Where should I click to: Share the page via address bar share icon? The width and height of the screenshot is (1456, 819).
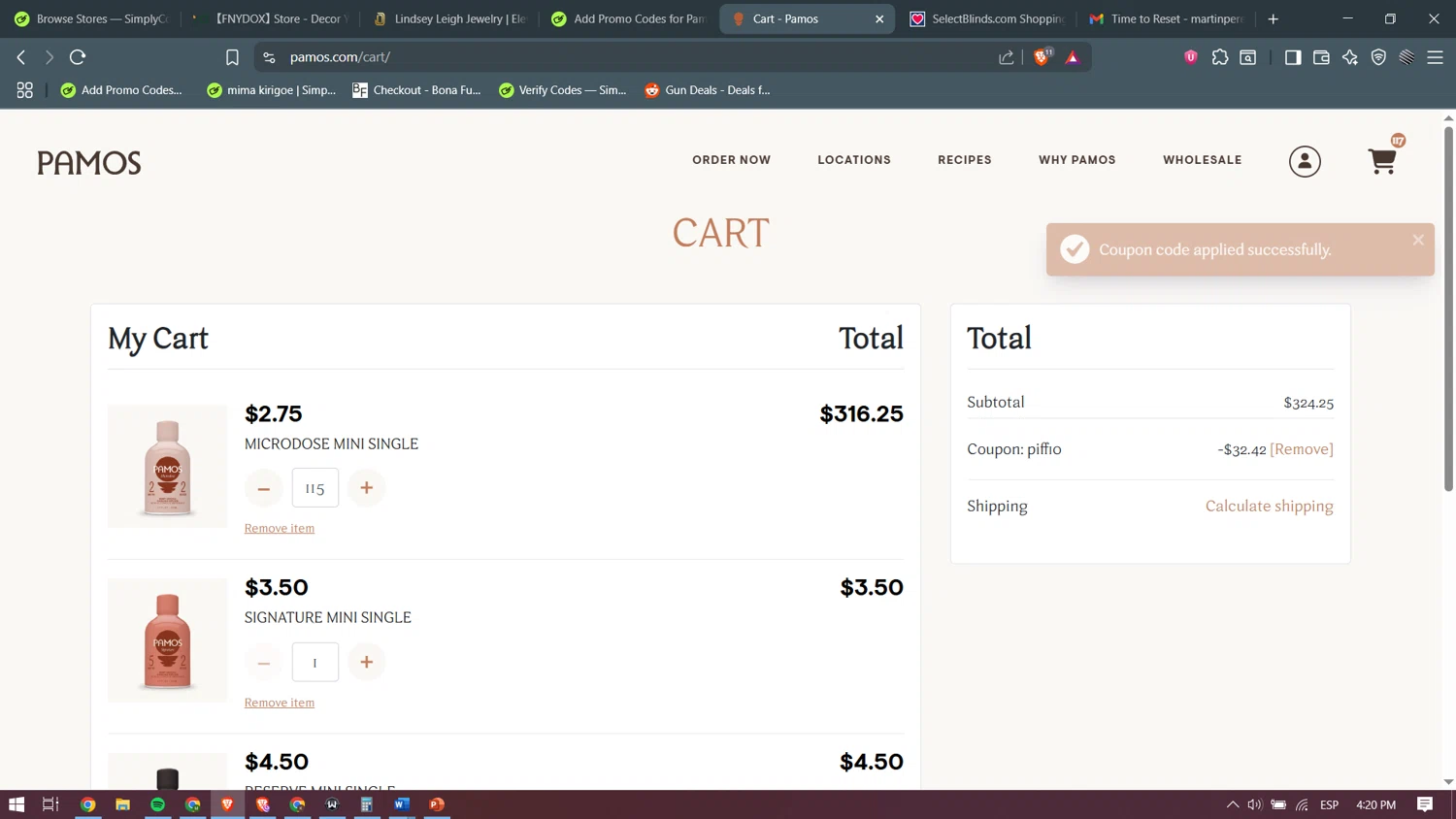pos(1007,57)
